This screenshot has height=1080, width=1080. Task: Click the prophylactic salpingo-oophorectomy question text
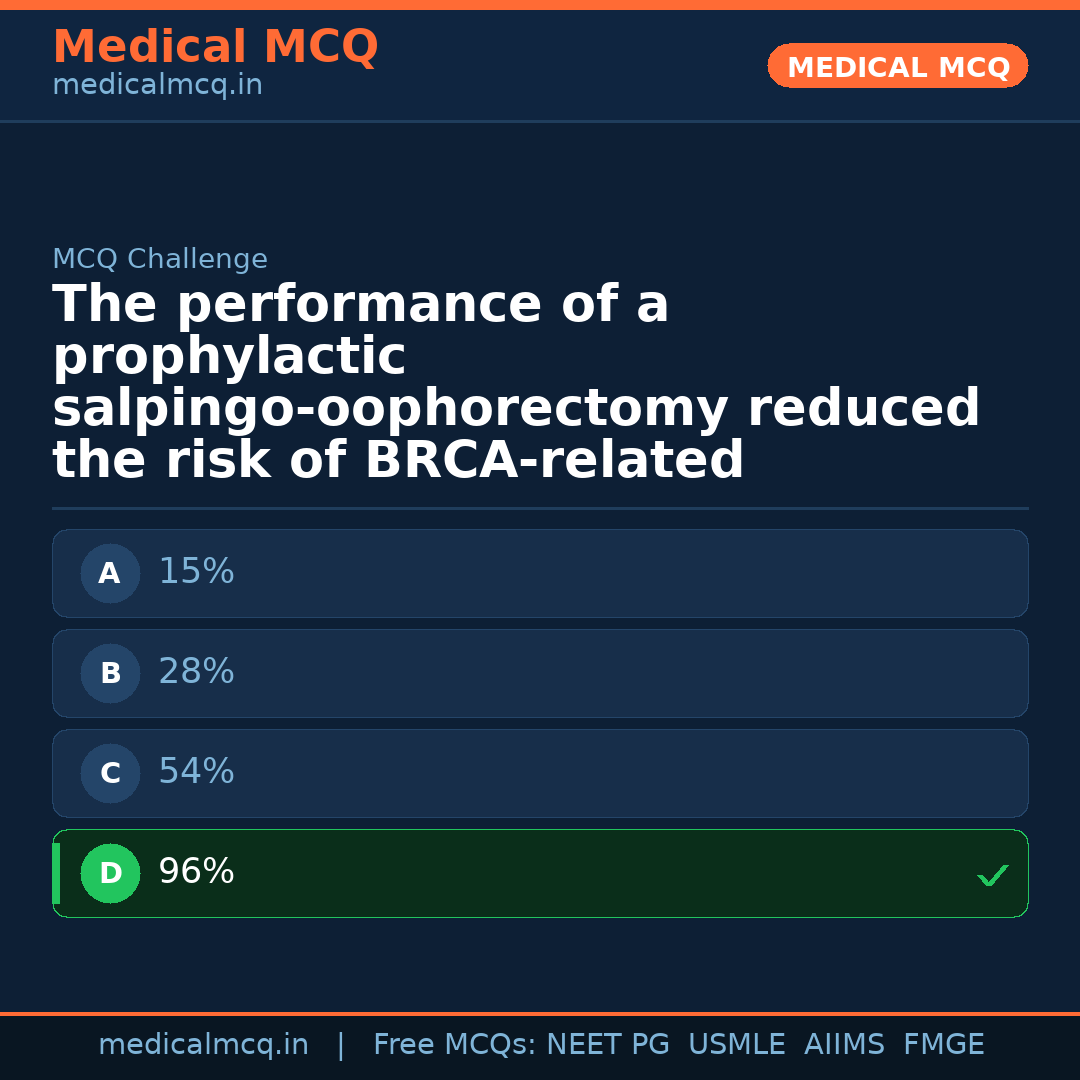click(x=515, y=383)
